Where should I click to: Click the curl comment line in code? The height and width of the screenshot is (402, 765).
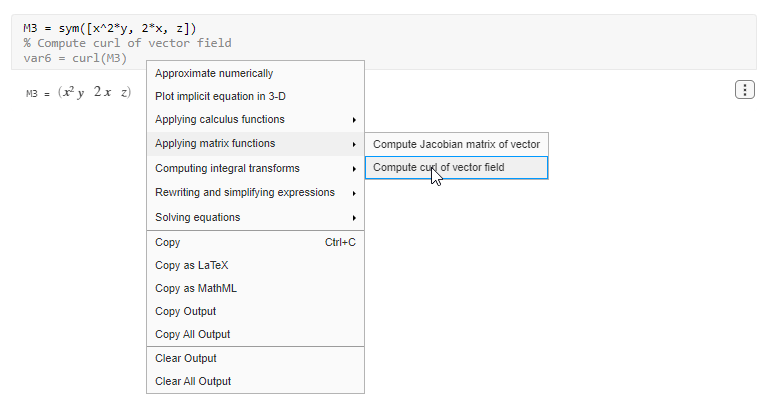click(128, 43)
